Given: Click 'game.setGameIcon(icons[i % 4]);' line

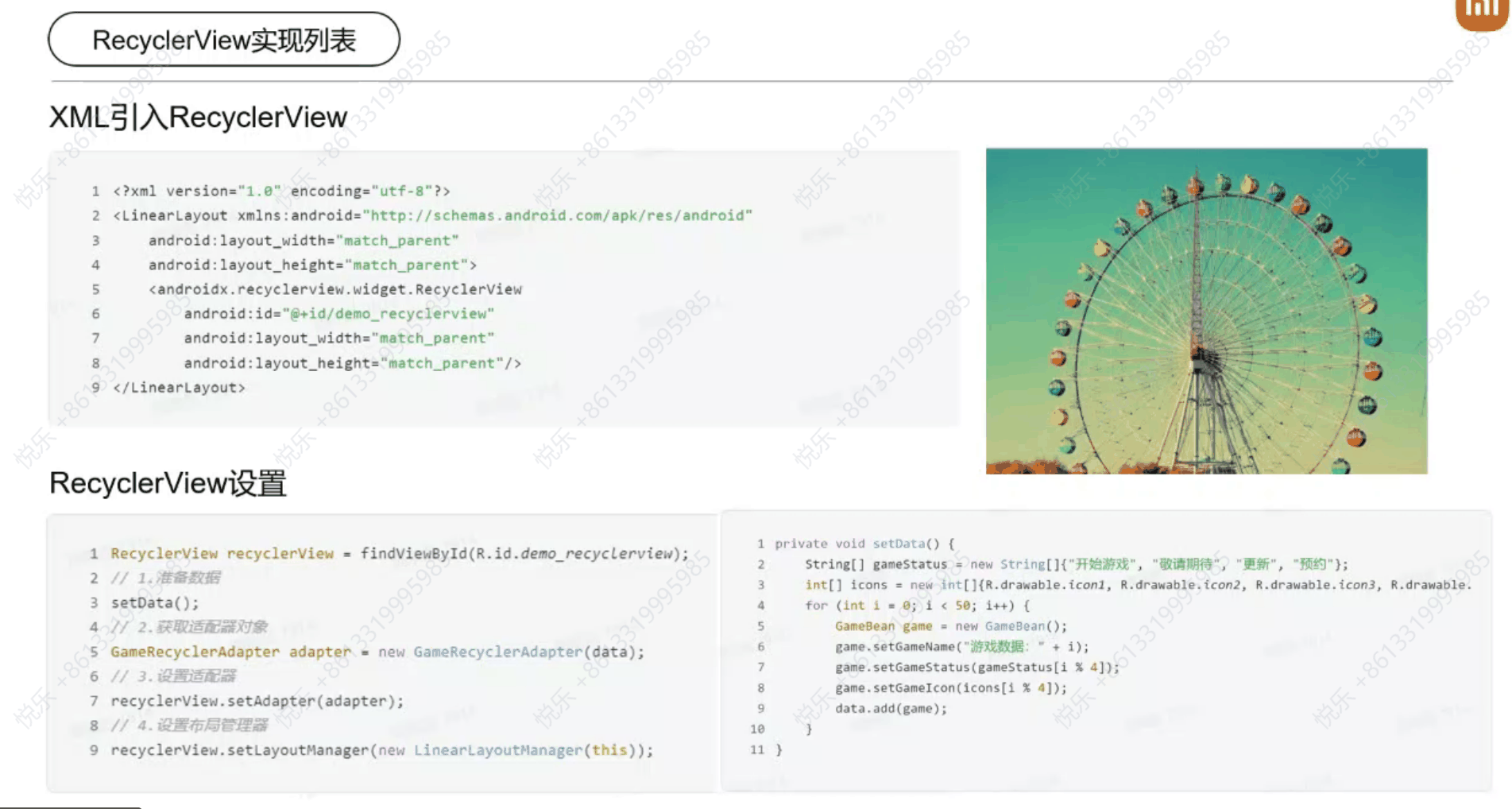Looking at the screenshot, I should [x=951, y=688].
